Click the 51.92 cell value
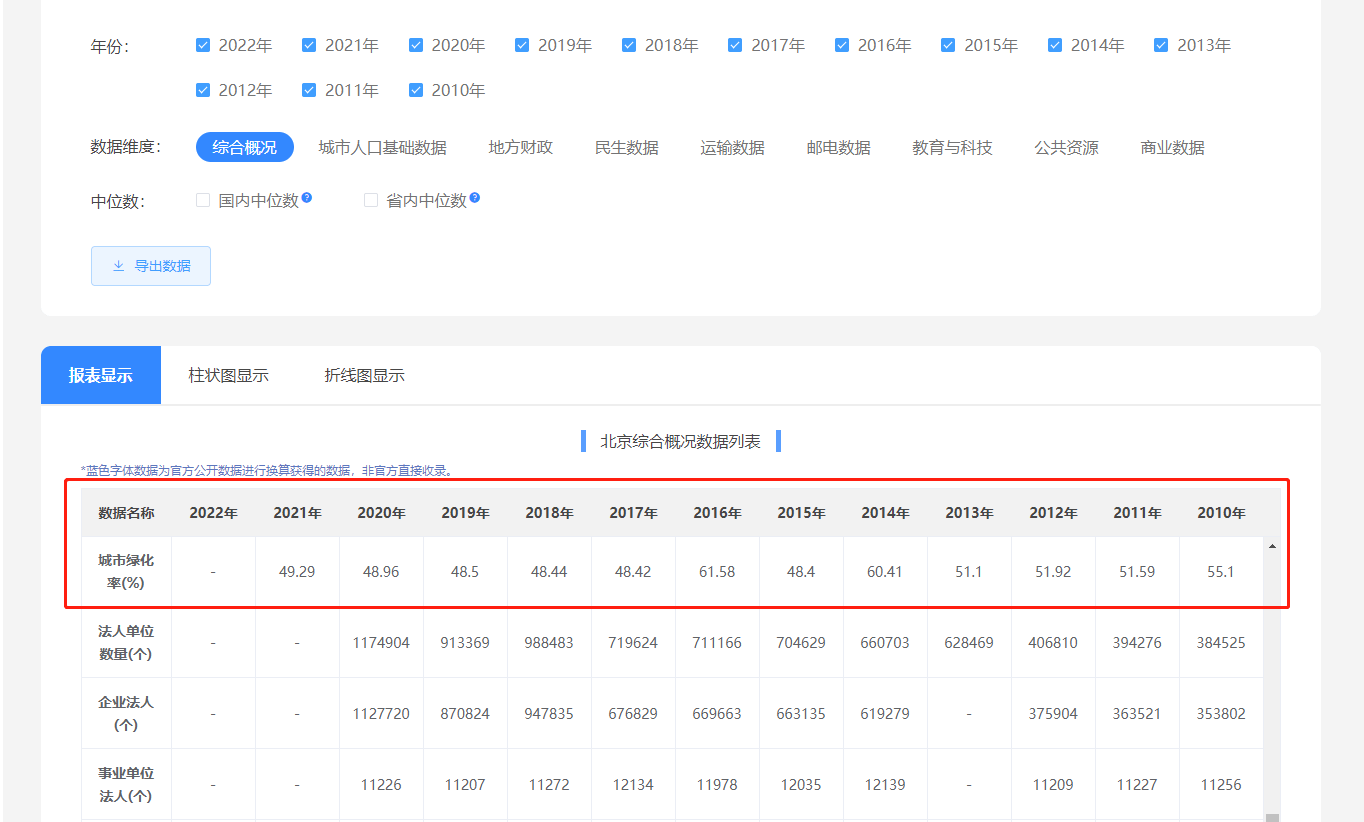Image resolution: width=1364 pixels, height=822 pixels. pyautogui.click(x=1054, y=572)
